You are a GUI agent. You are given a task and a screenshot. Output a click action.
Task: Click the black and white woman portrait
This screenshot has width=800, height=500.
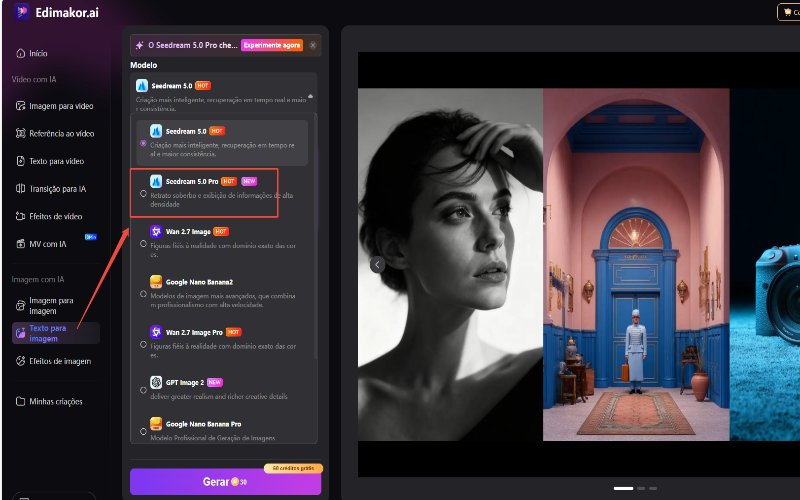point(451,264)
